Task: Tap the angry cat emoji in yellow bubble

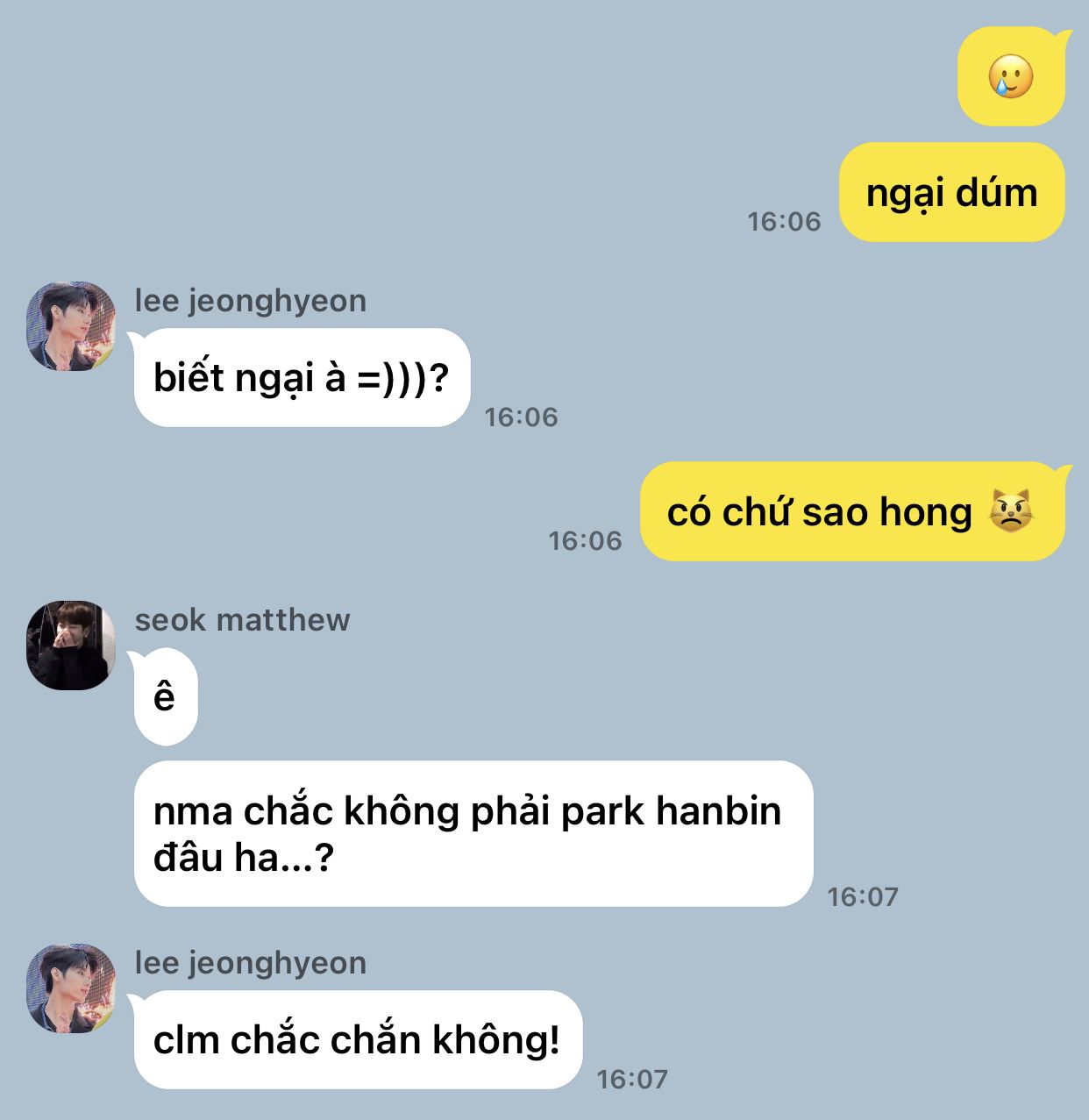Action: click(1010, 511)
